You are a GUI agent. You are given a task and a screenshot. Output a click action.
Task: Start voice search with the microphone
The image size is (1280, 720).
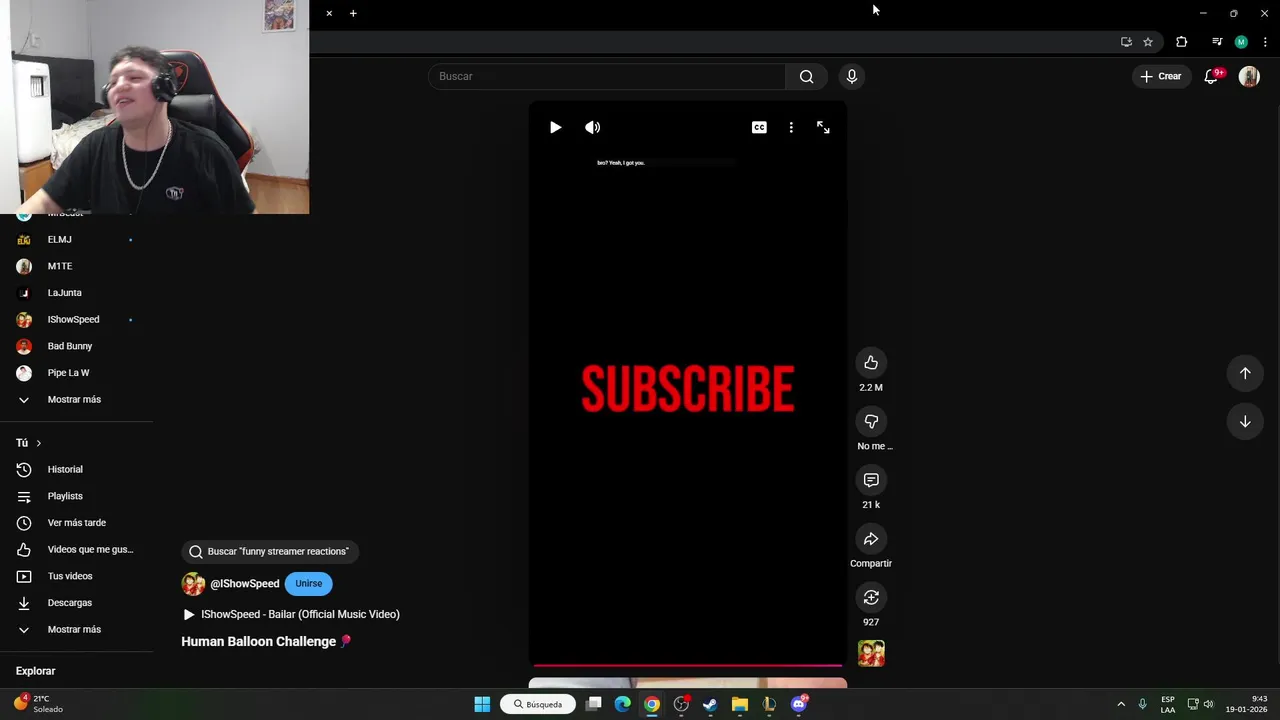tap(852, 76)
